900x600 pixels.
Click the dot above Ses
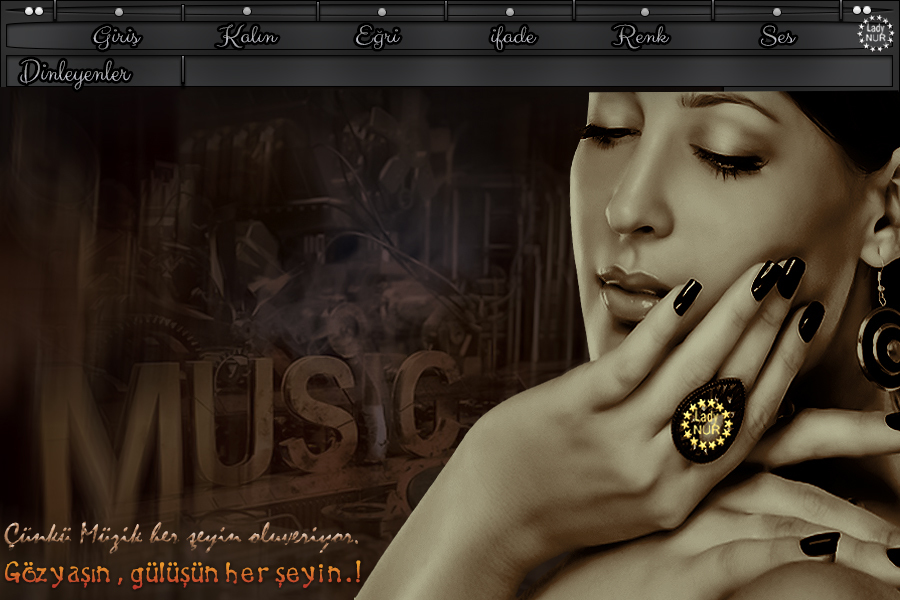(x=777, y=12)
